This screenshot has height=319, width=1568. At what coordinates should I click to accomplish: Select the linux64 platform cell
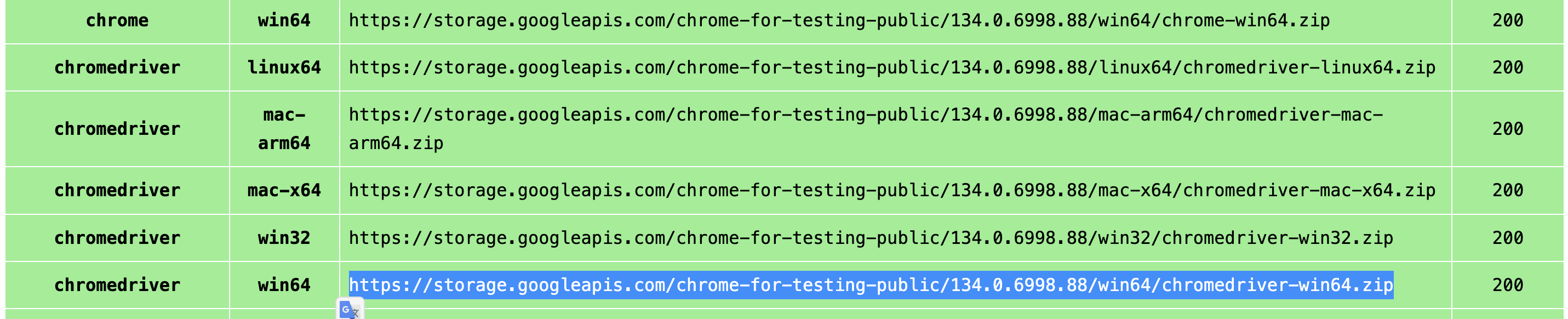tap(284, 67)
